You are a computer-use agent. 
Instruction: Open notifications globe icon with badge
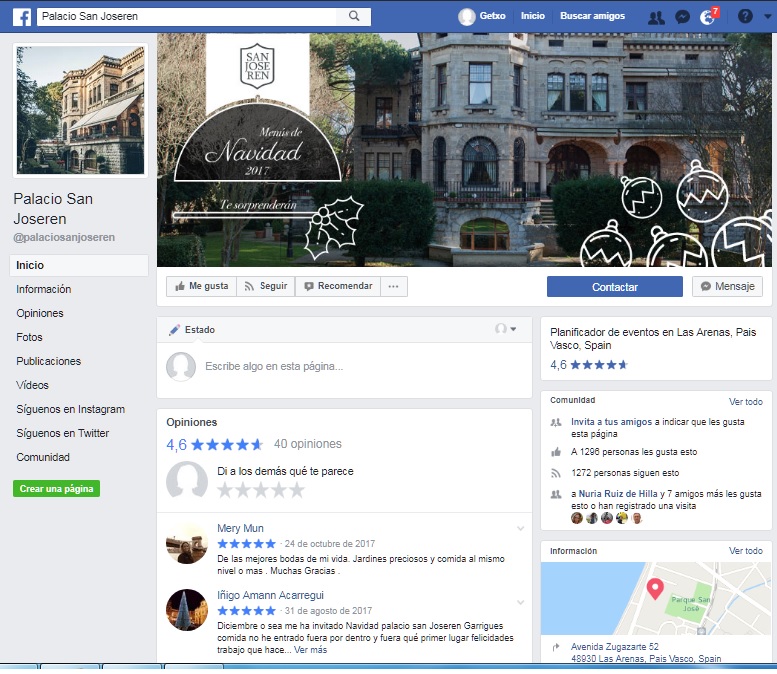(709, 16)
